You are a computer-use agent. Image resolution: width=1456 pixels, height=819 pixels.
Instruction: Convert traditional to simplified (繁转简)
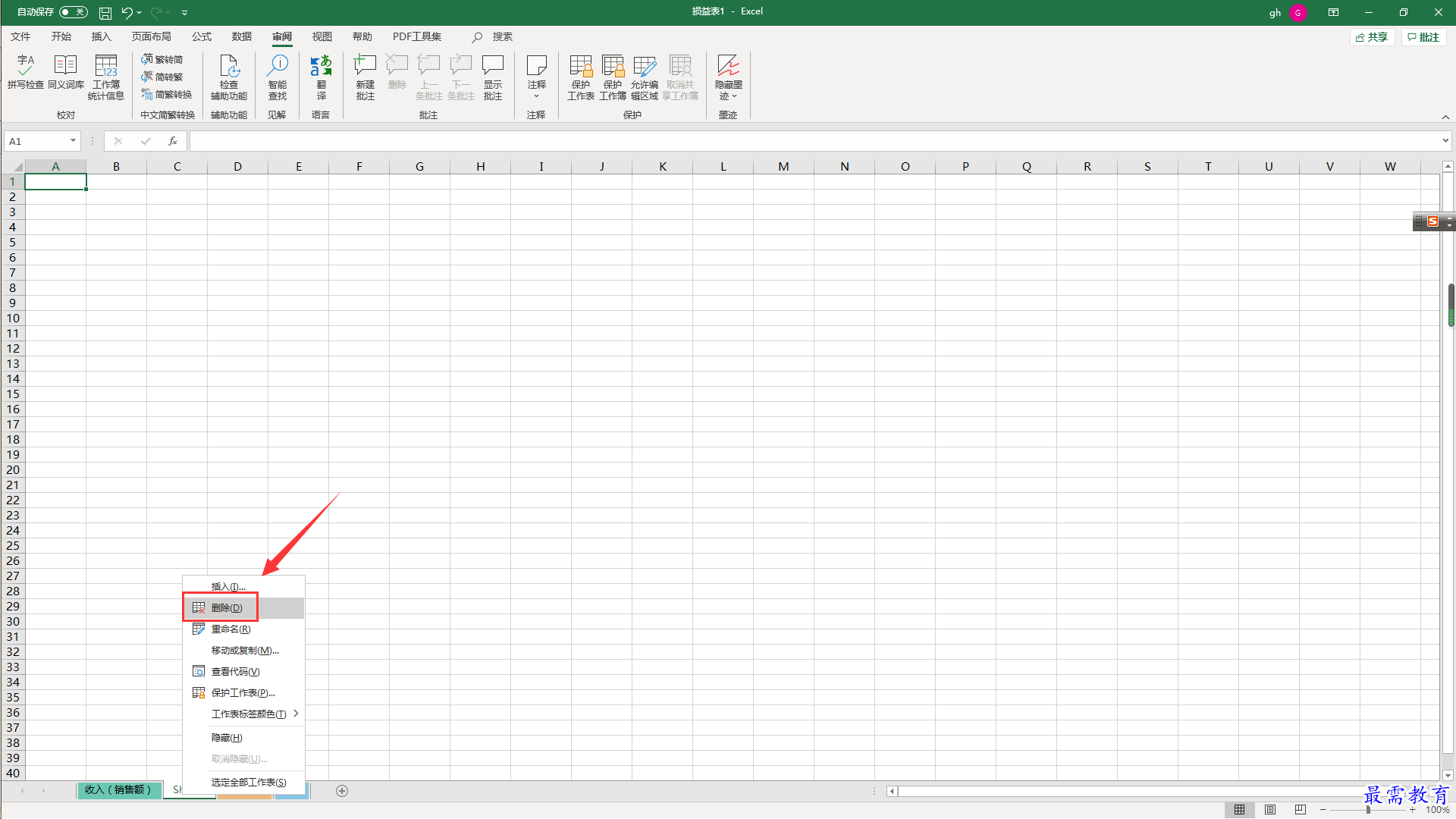pos(162,59)
